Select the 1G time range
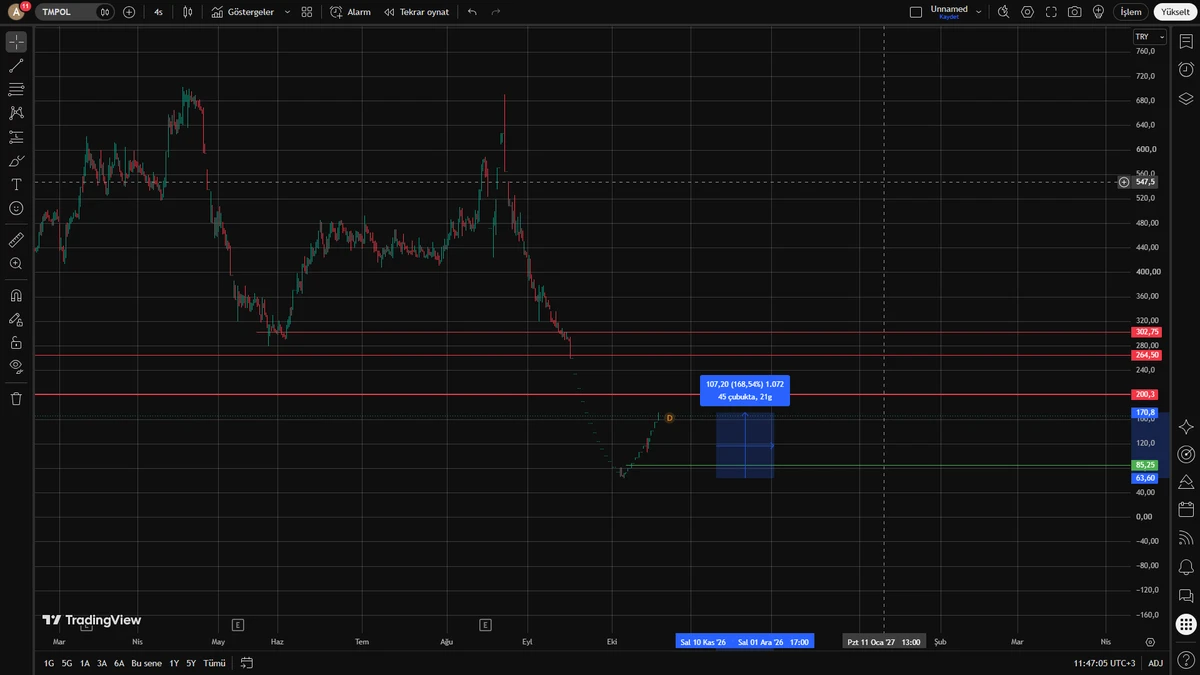The width and height of the screenshot is (1200, 675). tap(49, 663)
